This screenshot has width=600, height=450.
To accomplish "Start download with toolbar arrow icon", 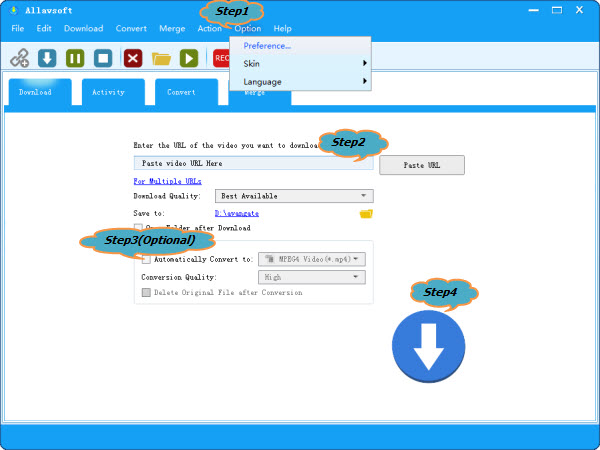I will click(47, 58).
